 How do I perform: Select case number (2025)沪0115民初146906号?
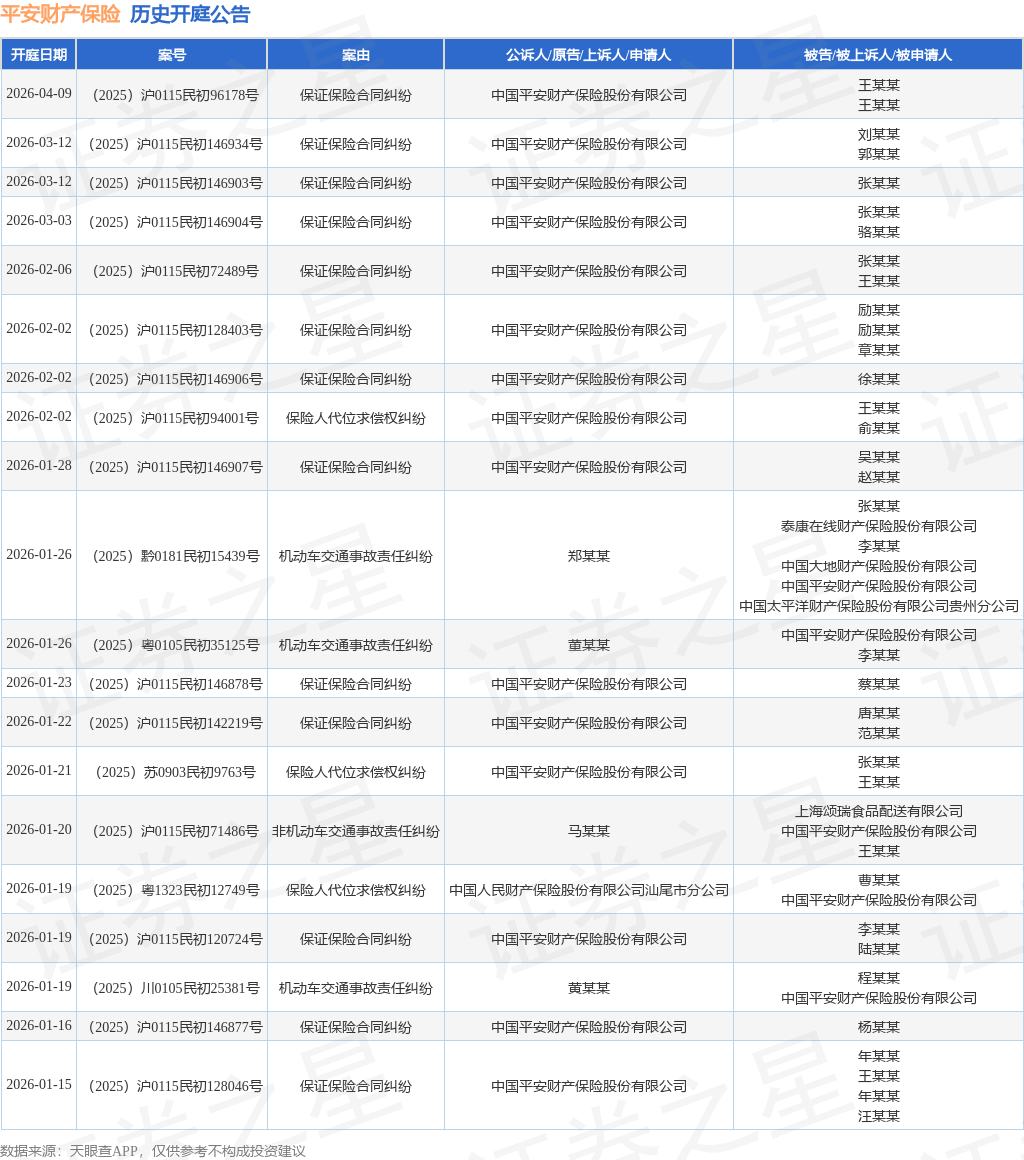[x=175, y=379]
